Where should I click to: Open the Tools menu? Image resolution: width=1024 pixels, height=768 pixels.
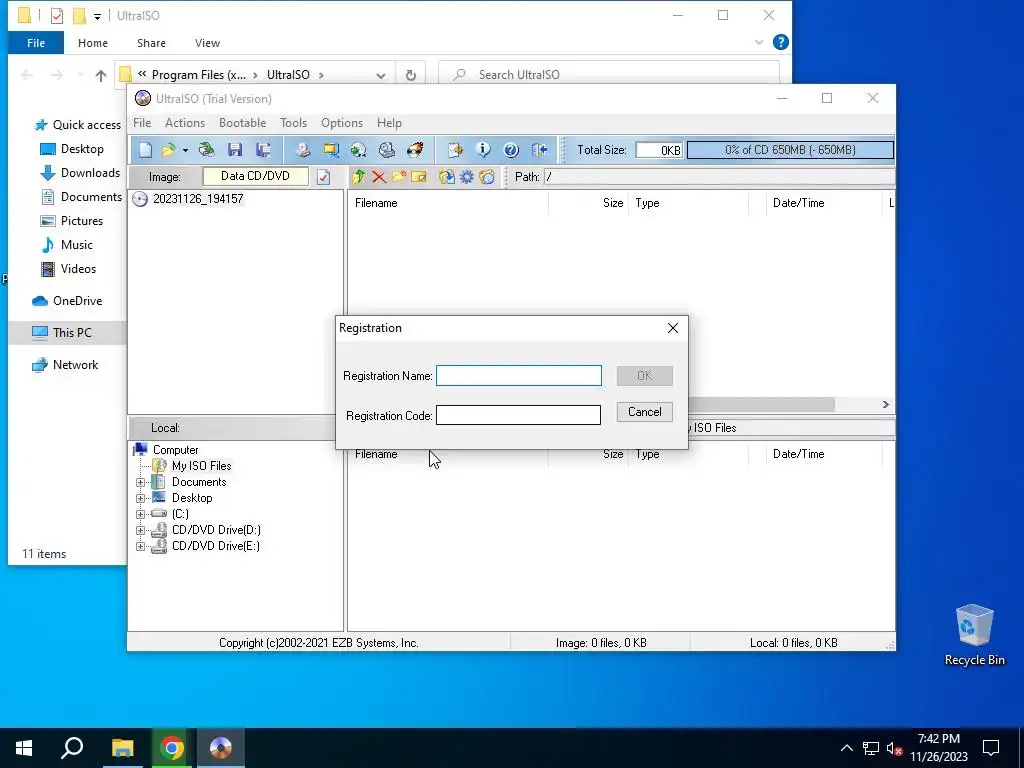293,123
